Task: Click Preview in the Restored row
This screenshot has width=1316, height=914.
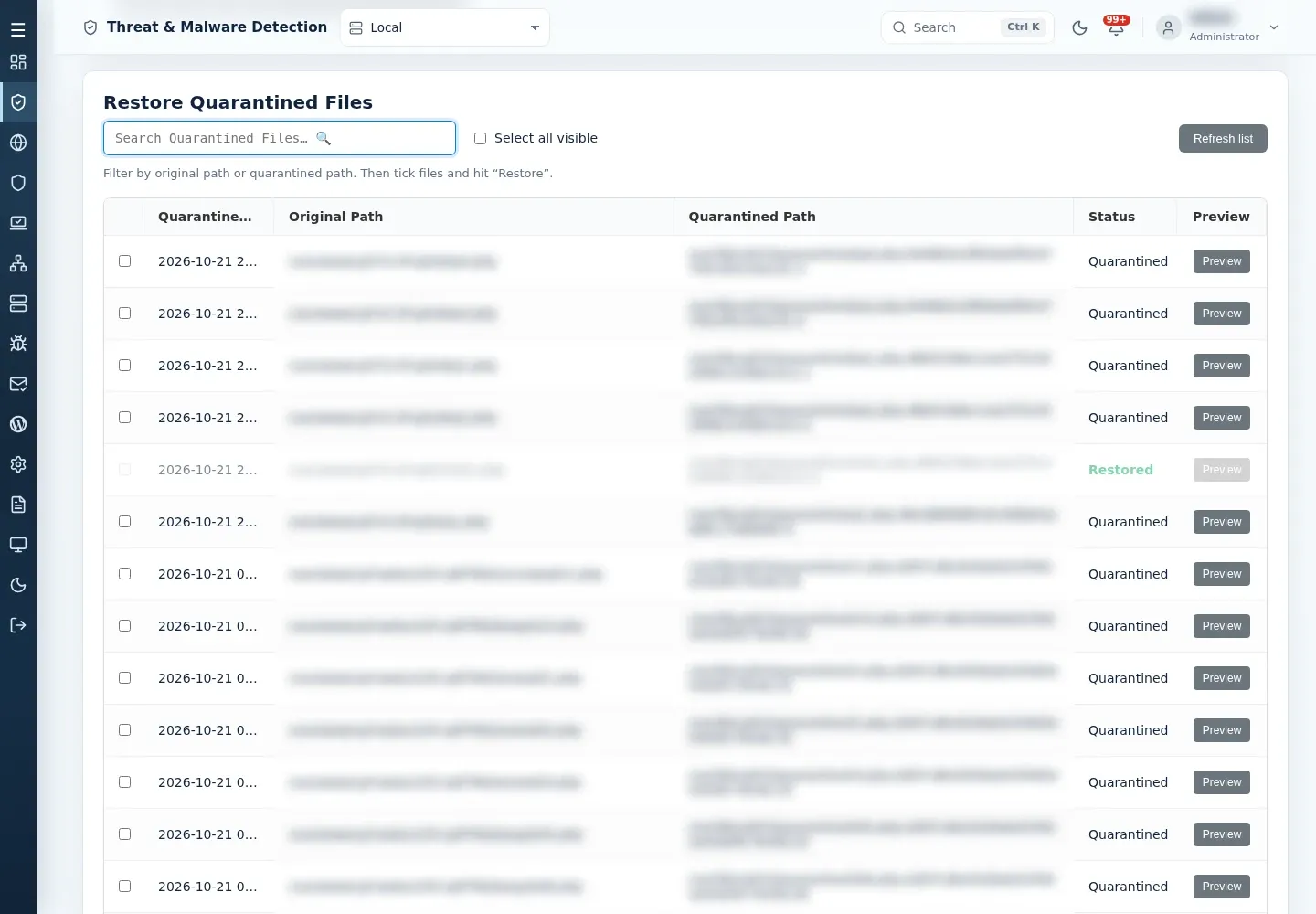Action: pos(1222,470)
